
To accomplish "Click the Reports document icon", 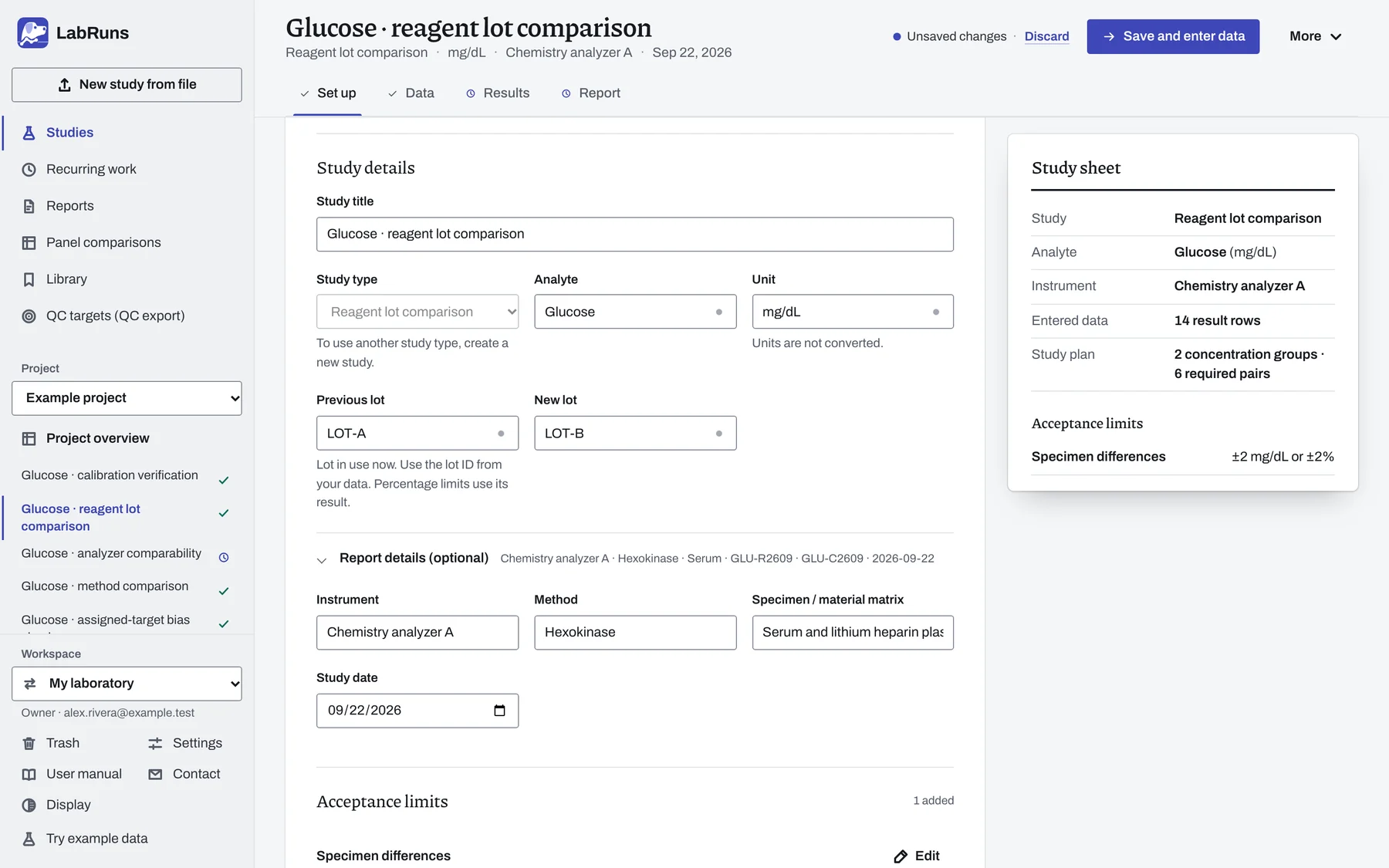I will tap(29, 206).
